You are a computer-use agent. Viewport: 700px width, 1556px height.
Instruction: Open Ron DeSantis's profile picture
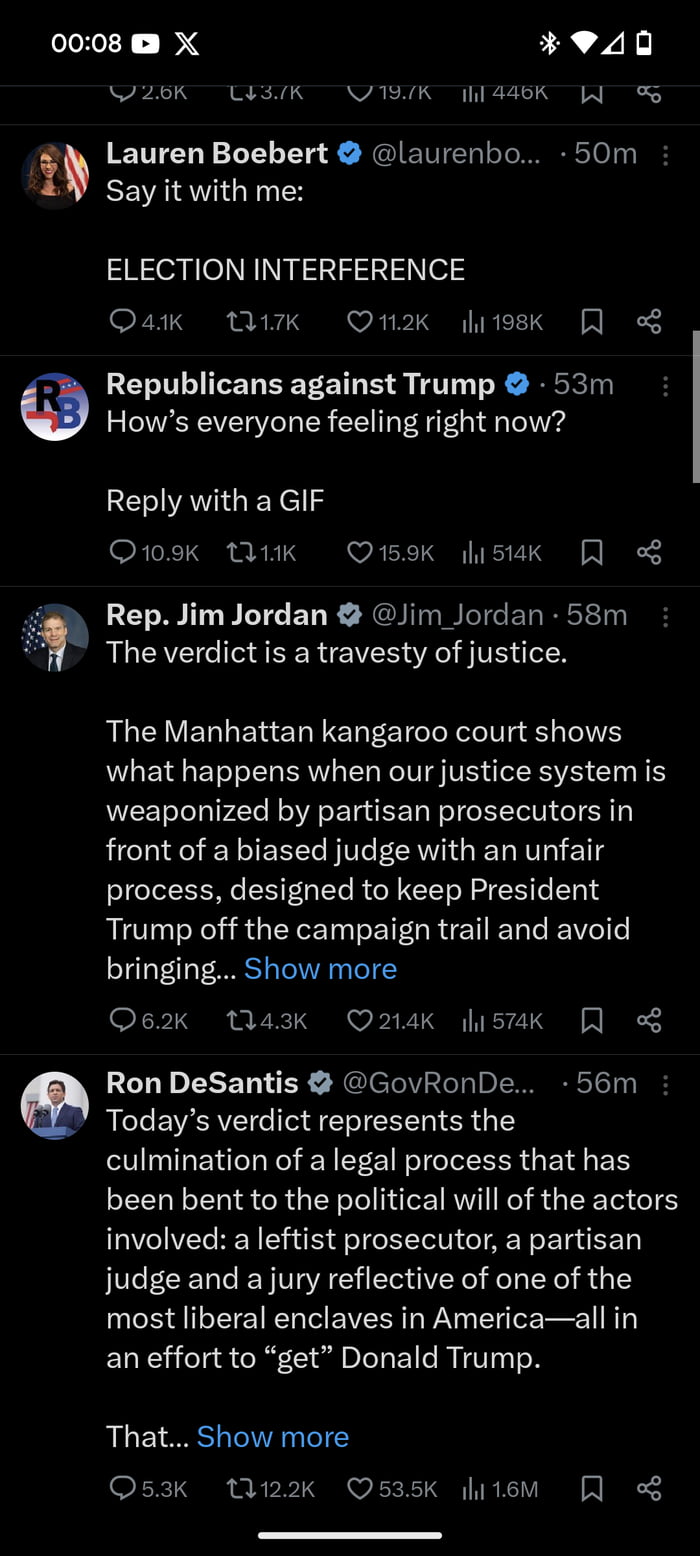coord(55,1106)
